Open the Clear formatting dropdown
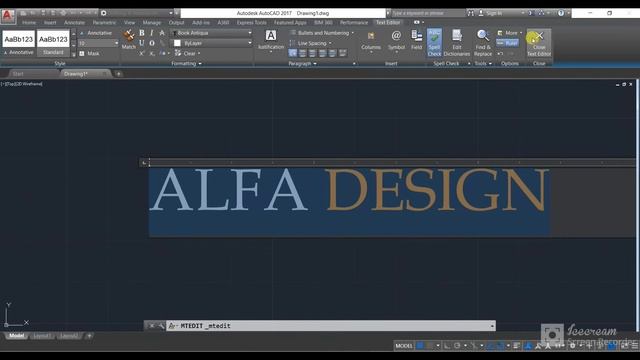The height and width of the screenshot is (360, 640). (x=188, y=53)
